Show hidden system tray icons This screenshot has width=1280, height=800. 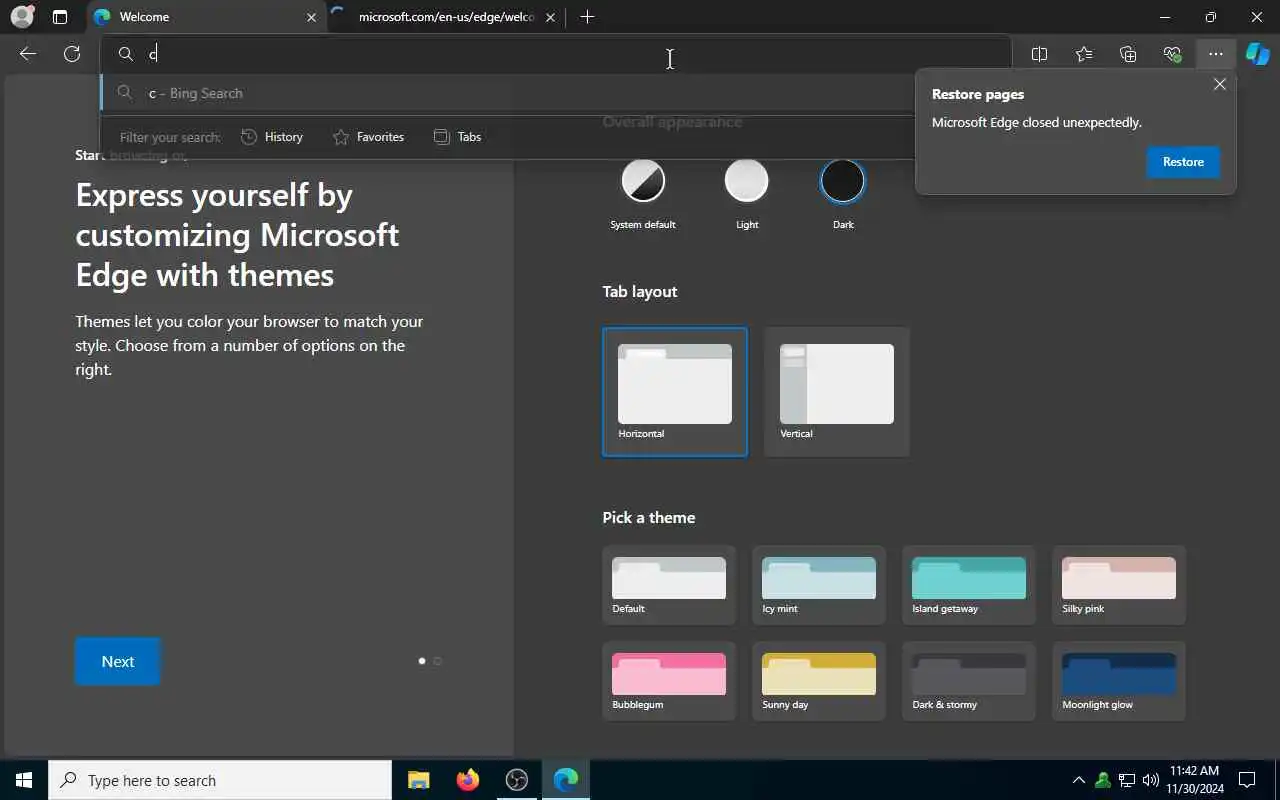(x=1078, y=780)
